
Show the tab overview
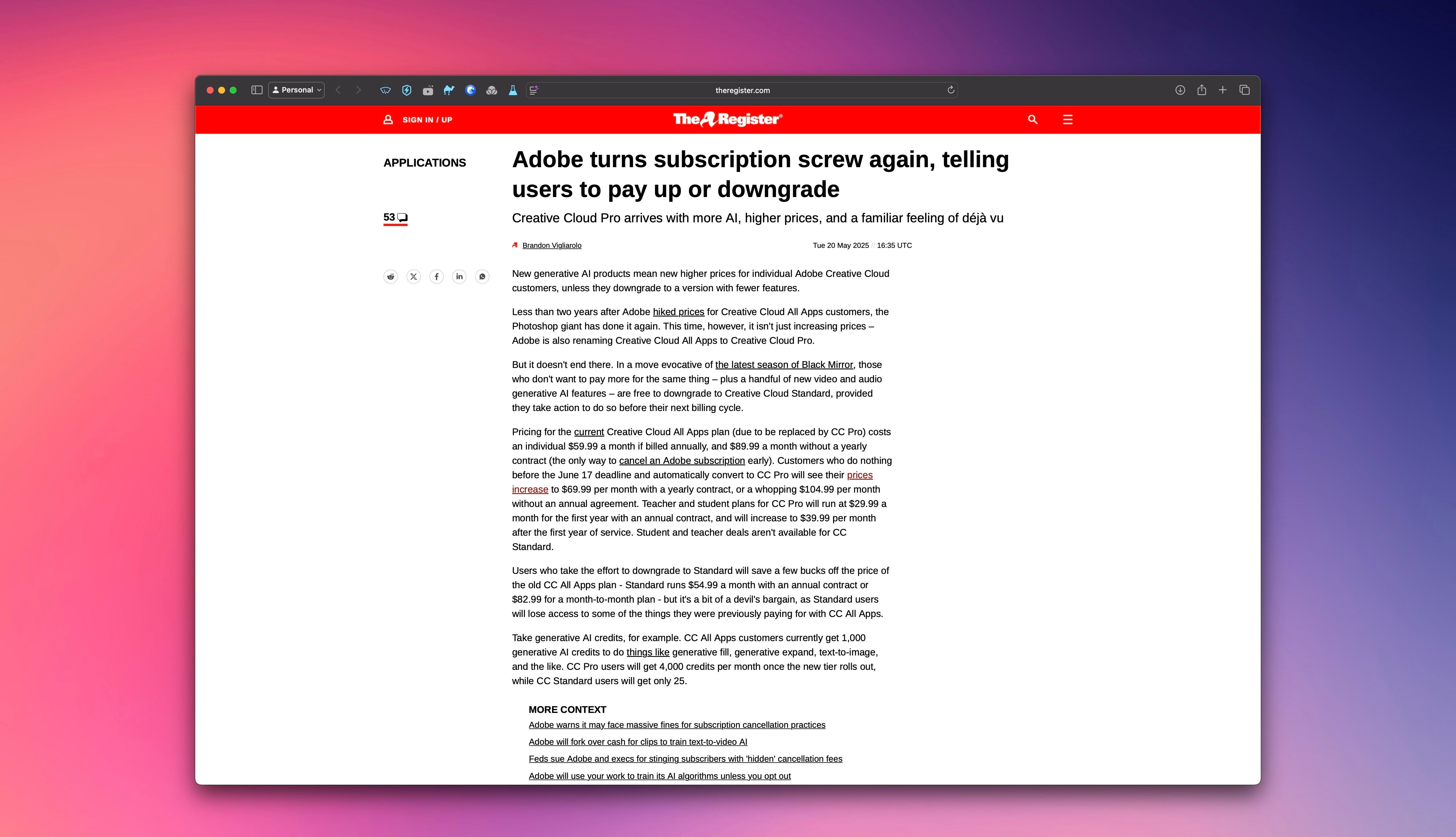1245,90
